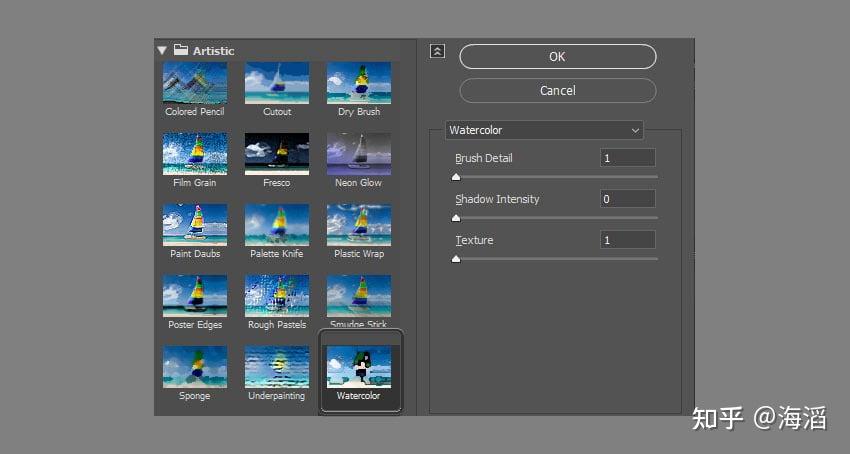Collapse the filter gallery with double-arrow icon
Image resolution: width=850 pixels, height=454 pixels.
click(x=437, y=52)
